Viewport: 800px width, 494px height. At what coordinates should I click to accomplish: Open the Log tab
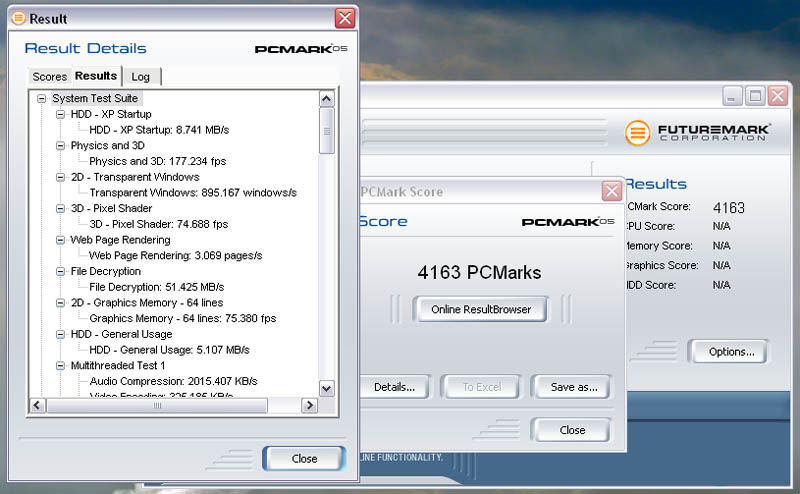tap(141, 77)
